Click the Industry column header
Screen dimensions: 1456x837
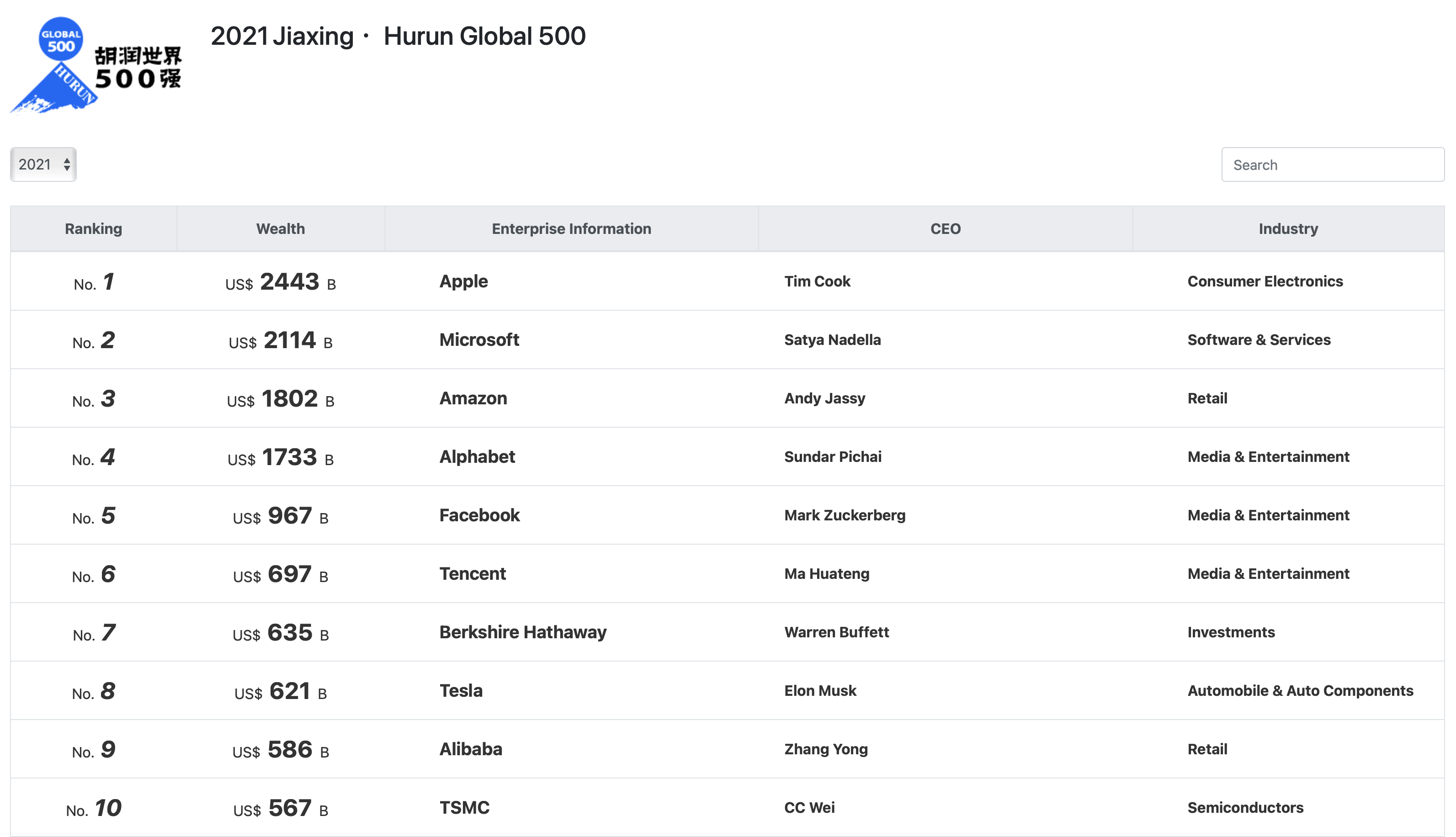pos(1287,229)
